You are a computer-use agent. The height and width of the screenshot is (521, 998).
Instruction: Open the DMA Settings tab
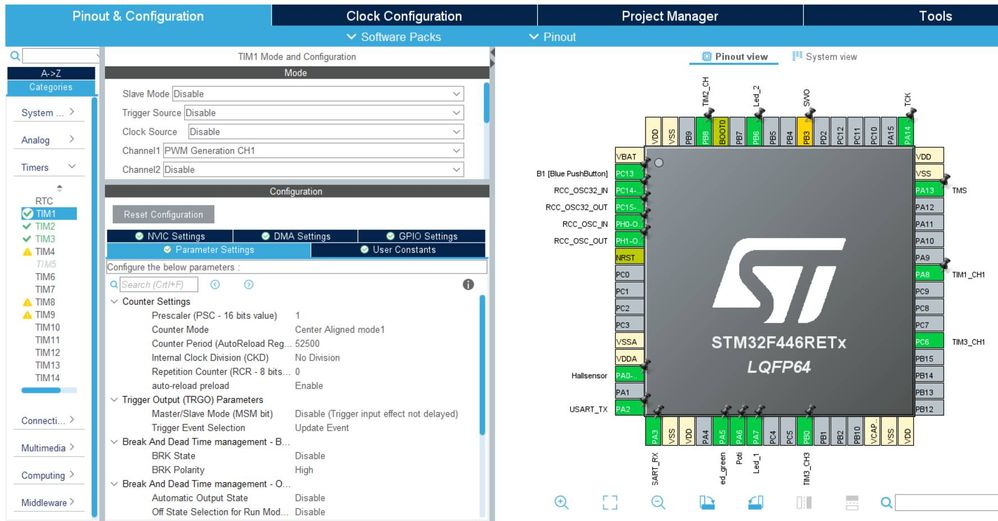pyautogui.click(x=296, y=236)
